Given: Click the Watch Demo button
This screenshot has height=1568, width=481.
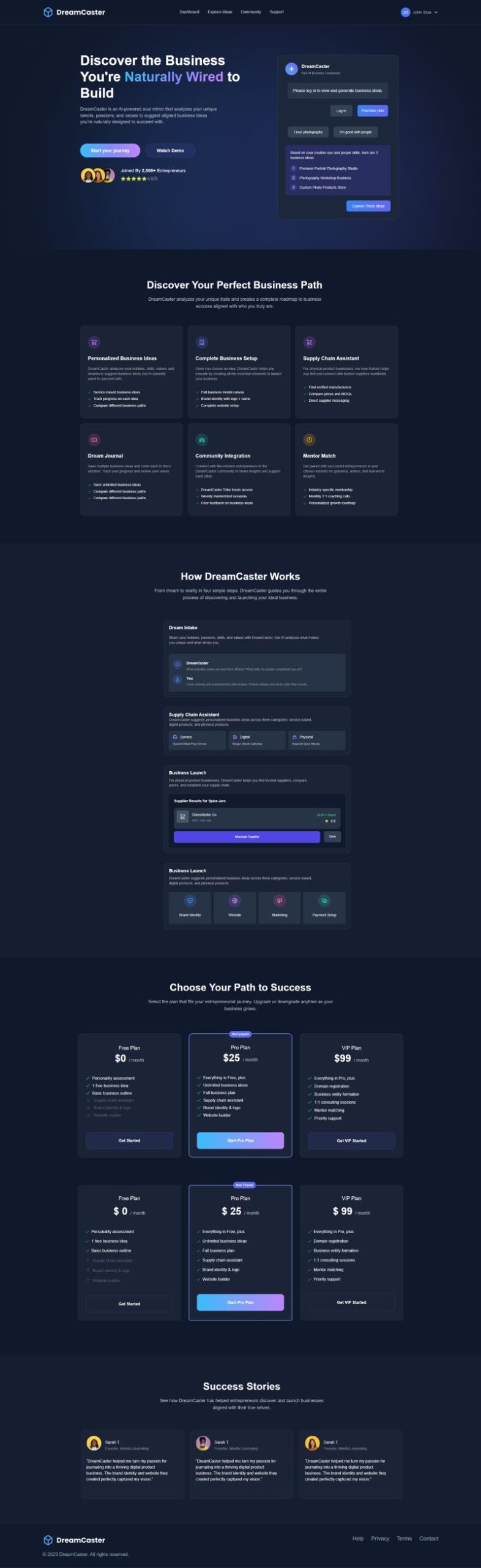Looking at the screenshot, I should [x=170, y=151].
